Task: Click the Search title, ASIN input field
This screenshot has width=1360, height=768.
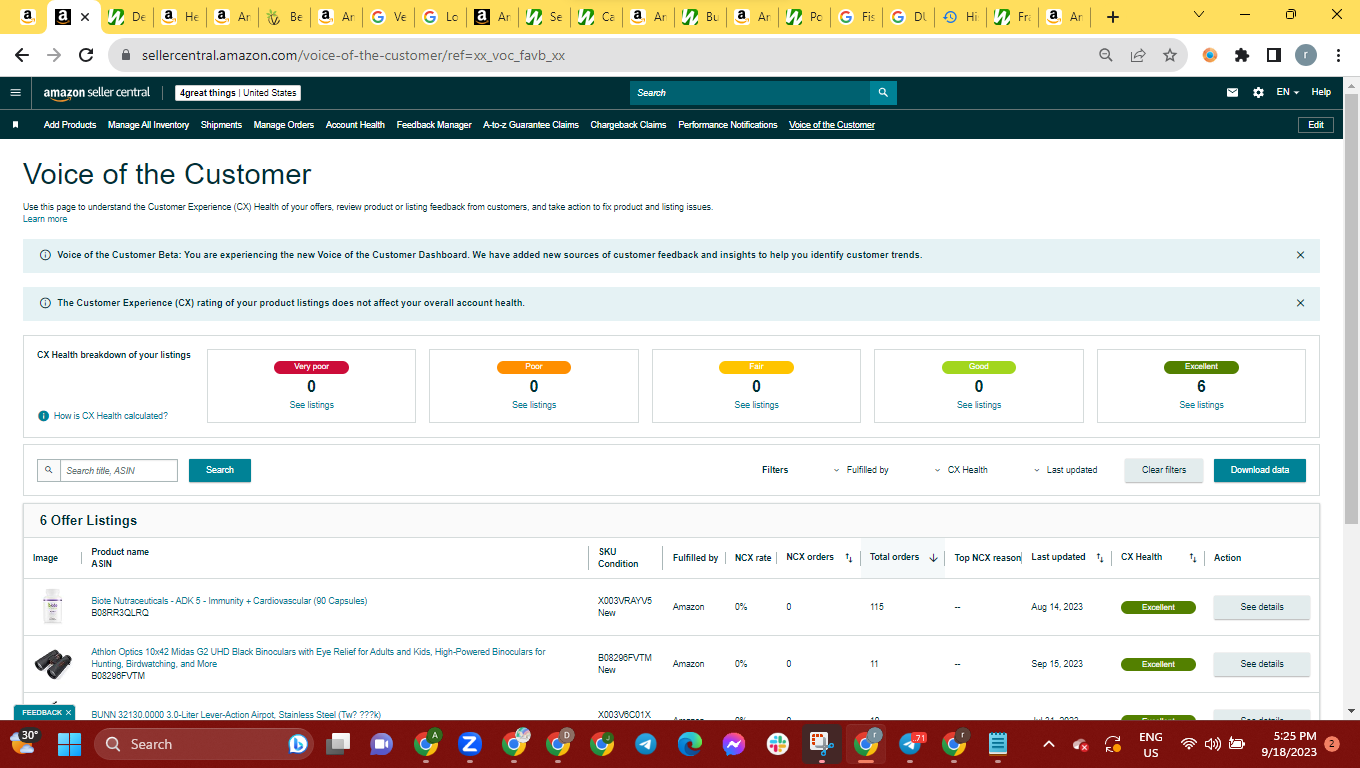Action: click(119, 470)
